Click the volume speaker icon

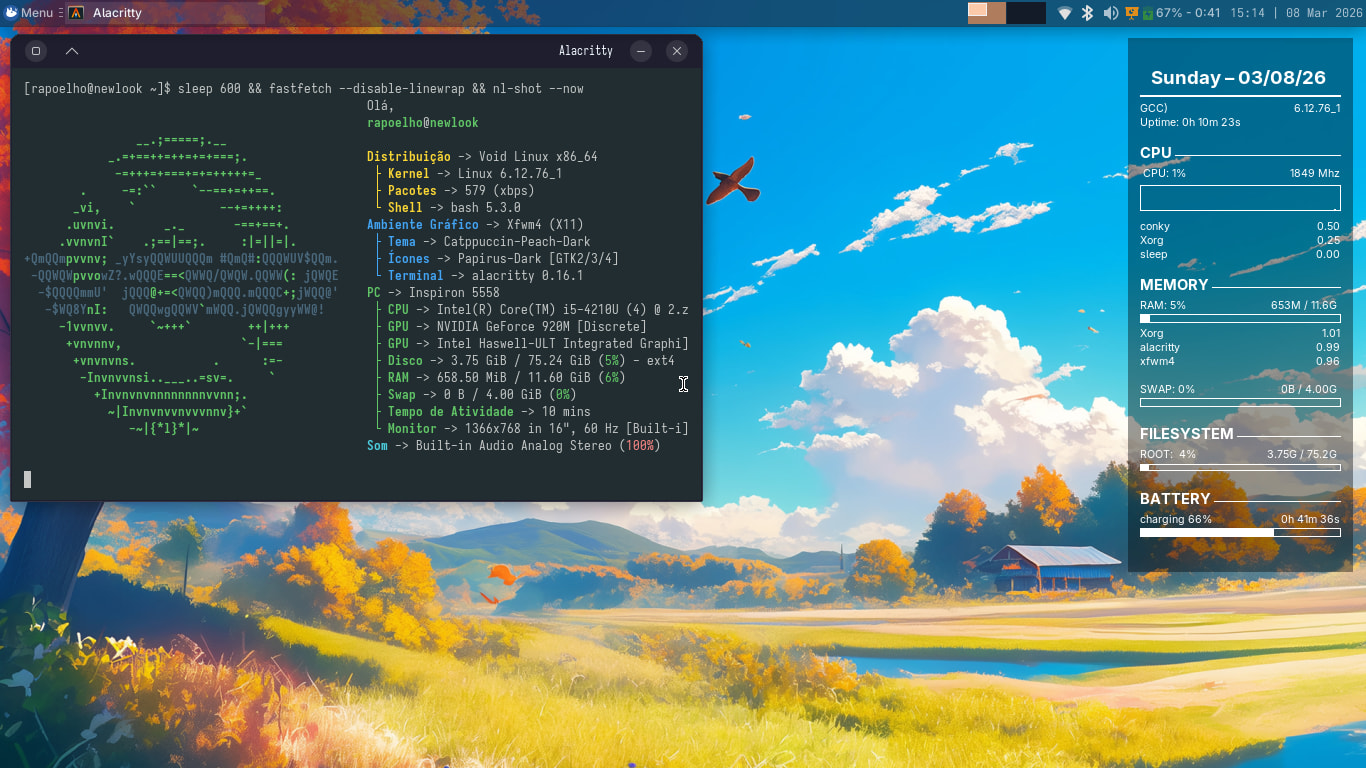[x=1110, y=13]
